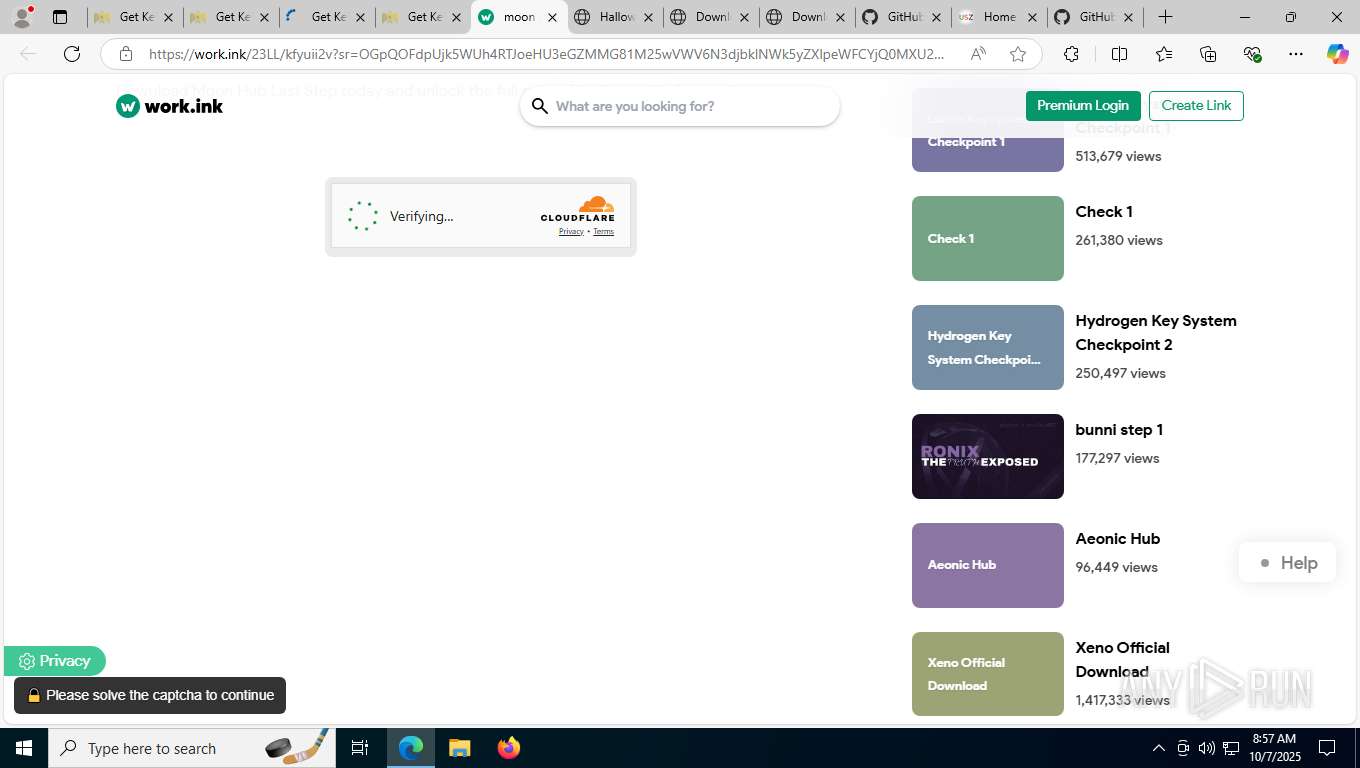Open the notification center icon
Viewport: 1360px width, 768px height.
pyautogui.click(x=1327, y=748)
